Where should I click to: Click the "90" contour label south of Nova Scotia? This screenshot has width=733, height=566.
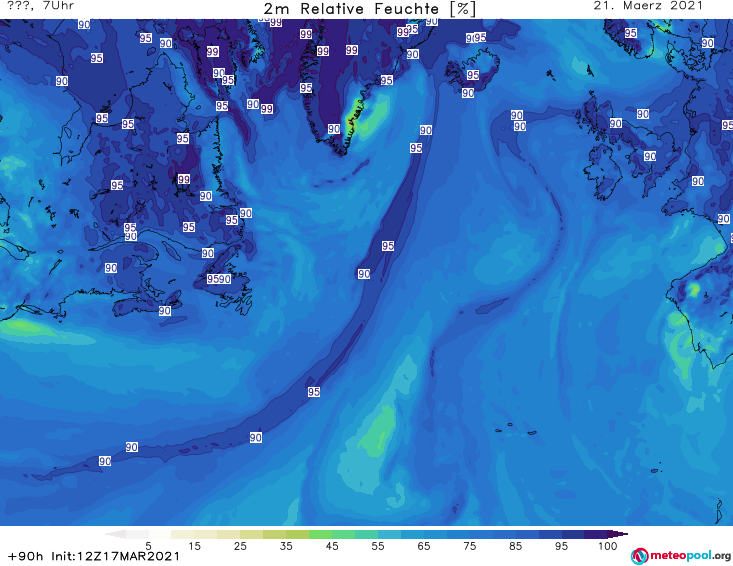pos(165,311)
